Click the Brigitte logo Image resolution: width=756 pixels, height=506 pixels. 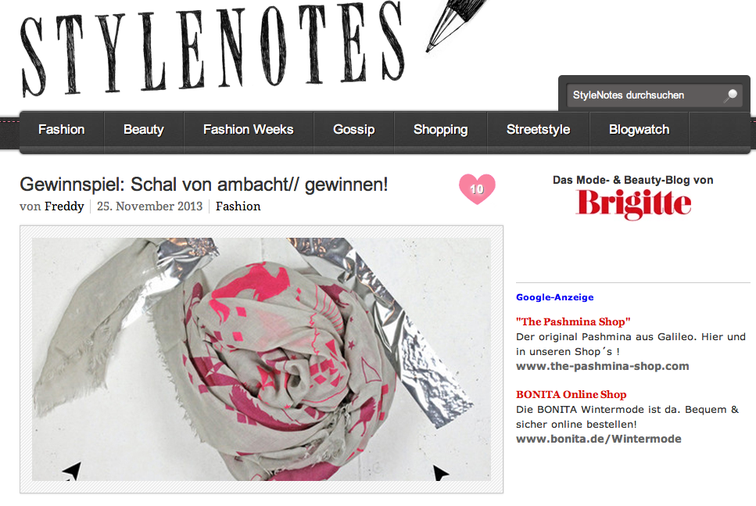(x=634, y=204)
